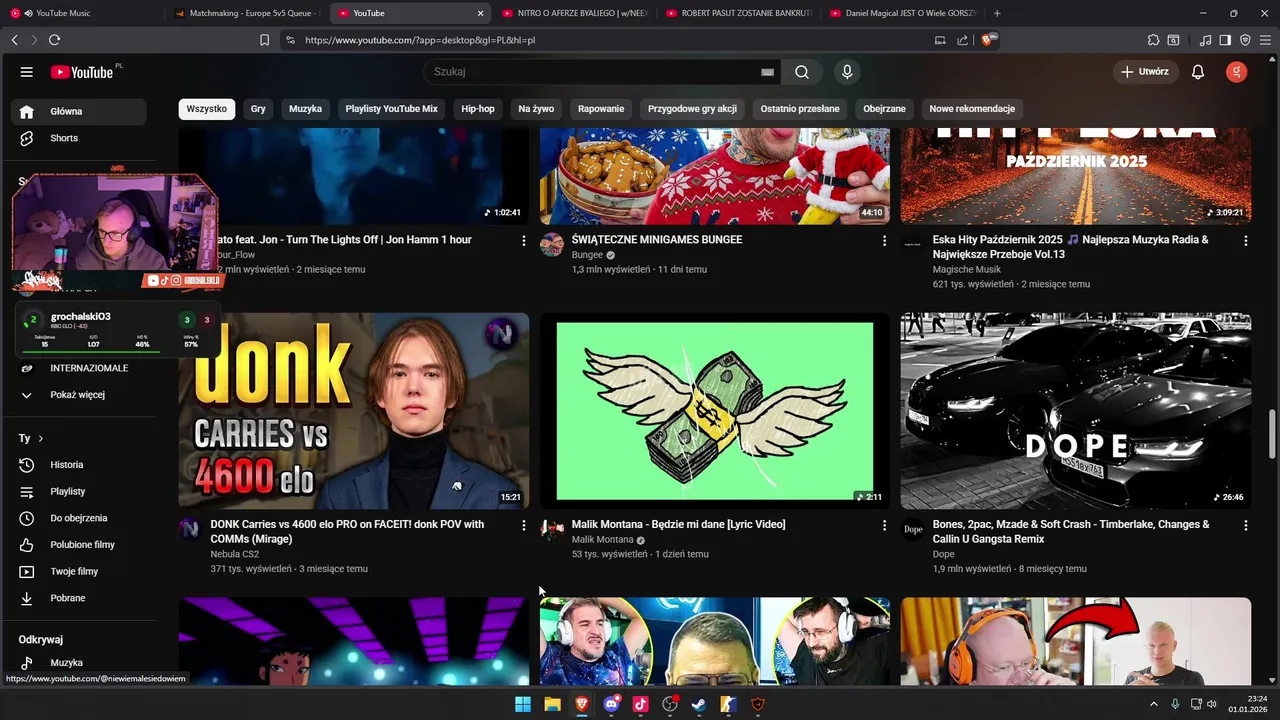Switch to the YouTube Music tab
1280x720 pixels.
tap(82, 13)
